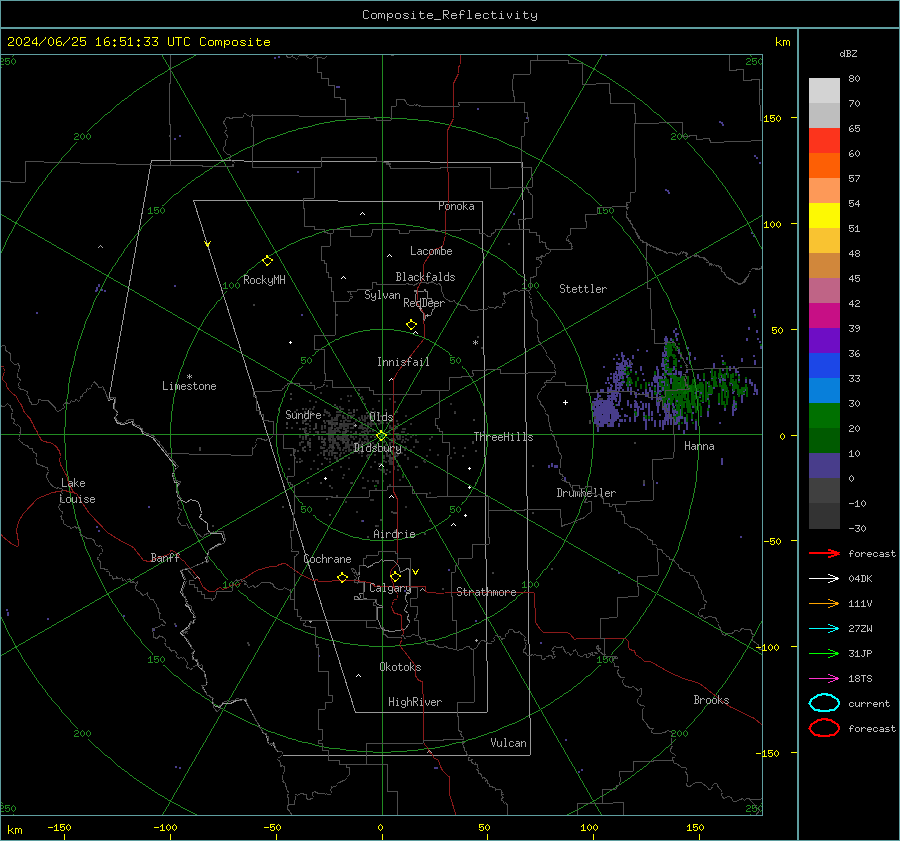Click the yellow V marker right of Calgary's diamond

click(416, 572)
